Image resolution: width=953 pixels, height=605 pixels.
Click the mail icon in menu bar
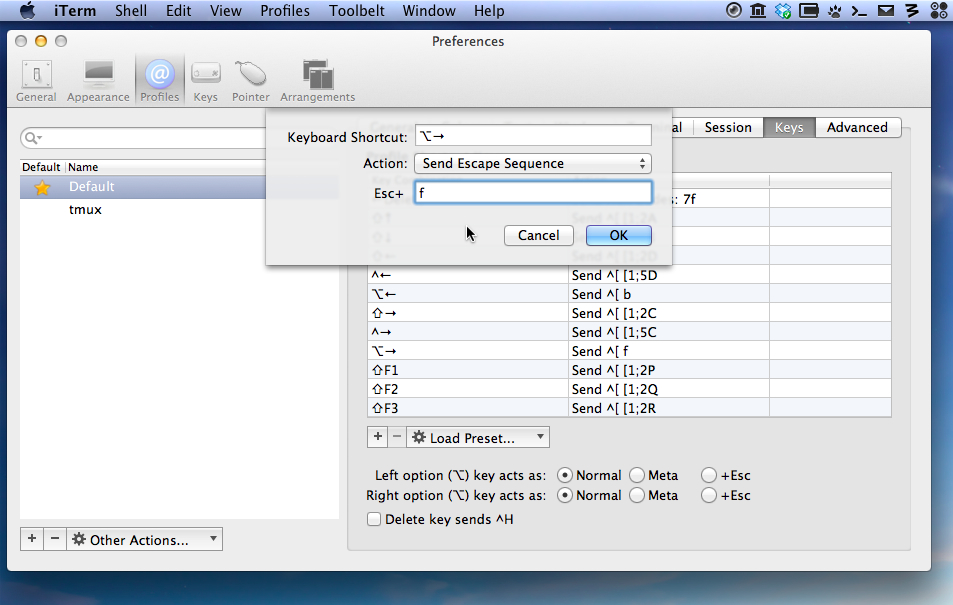click(x=886, y=11)
